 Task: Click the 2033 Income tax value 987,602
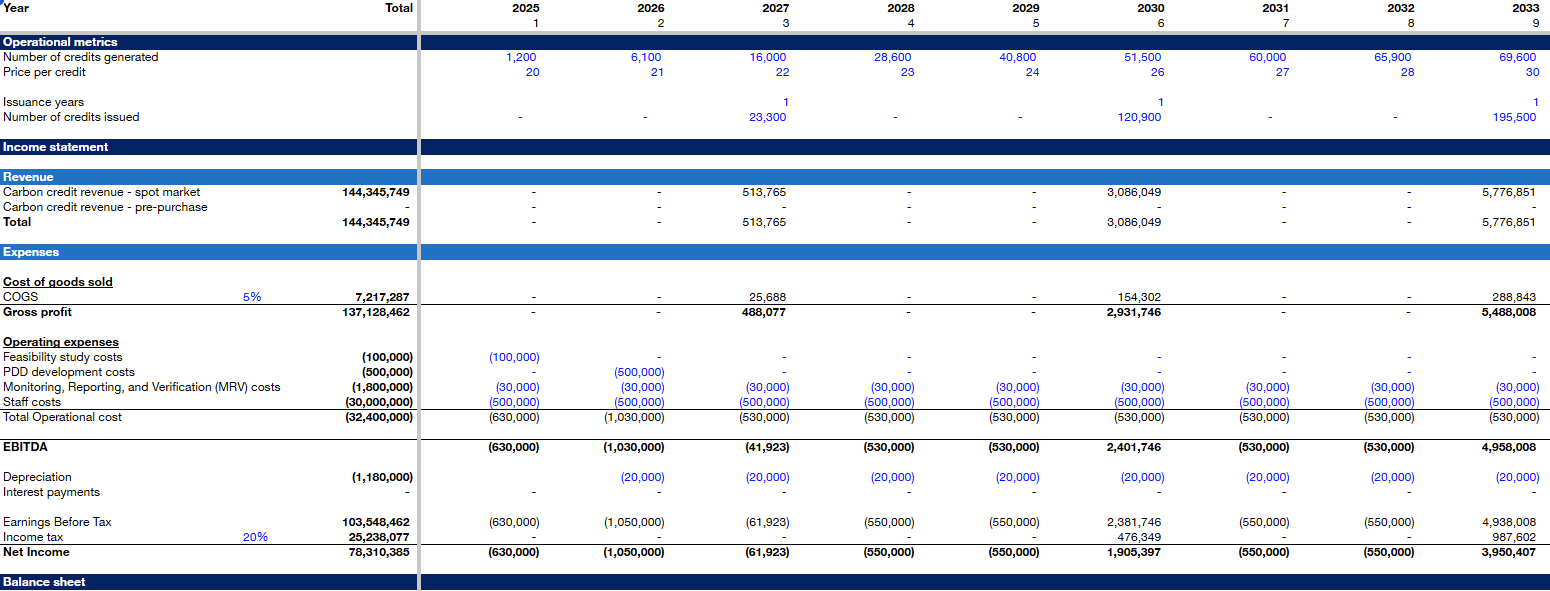[x=1513, y=537]
